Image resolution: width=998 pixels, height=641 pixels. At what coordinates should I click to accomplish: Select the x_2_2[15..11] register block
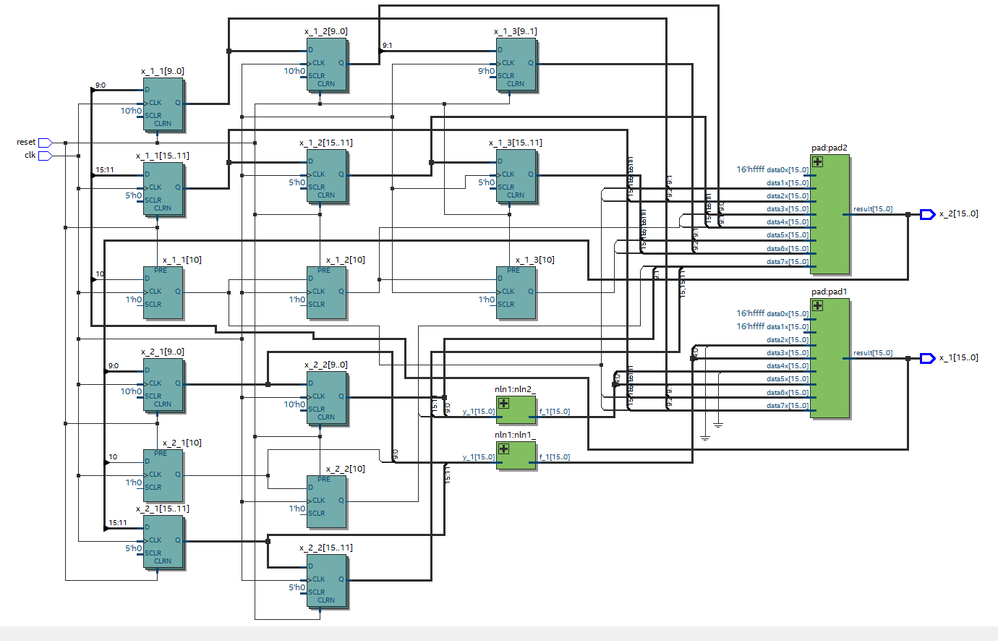(327, 582)
